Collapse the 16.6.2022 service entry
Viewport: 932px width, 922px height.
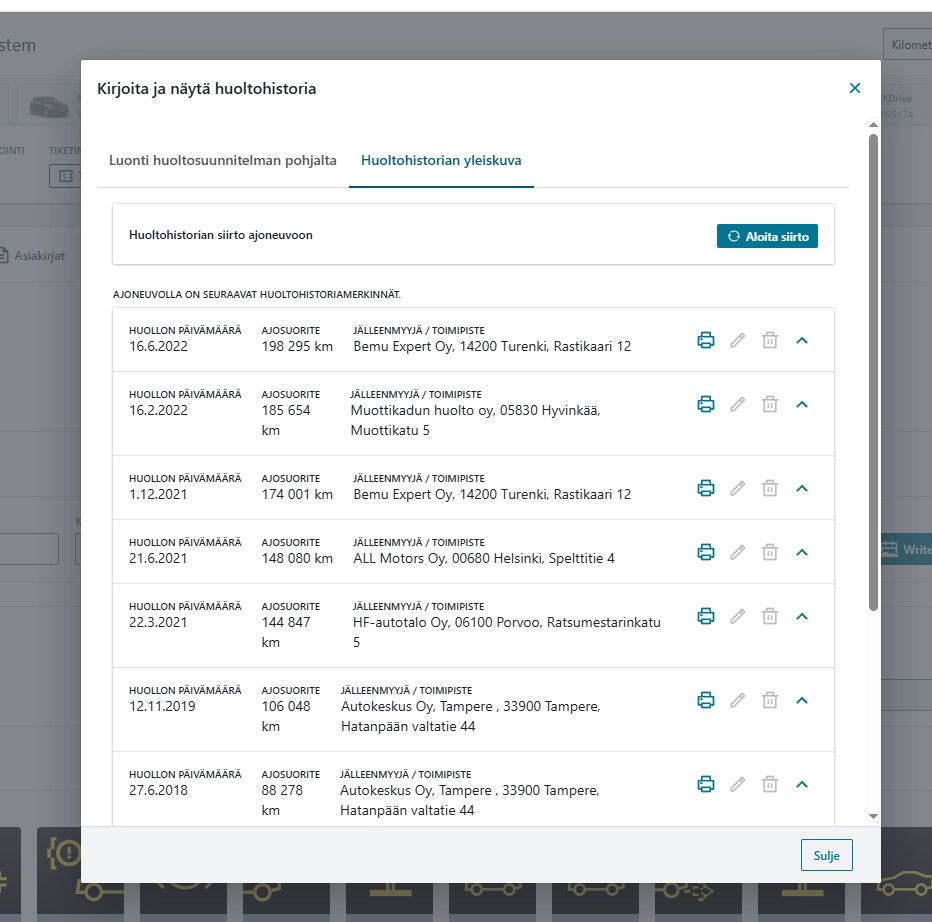(x=802, y=340)
